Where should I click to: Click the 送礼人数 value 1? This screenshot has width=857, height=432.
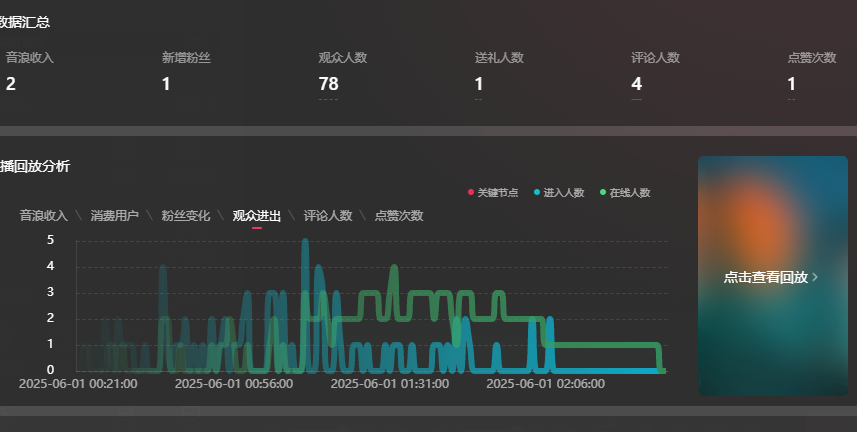(479, 84)
